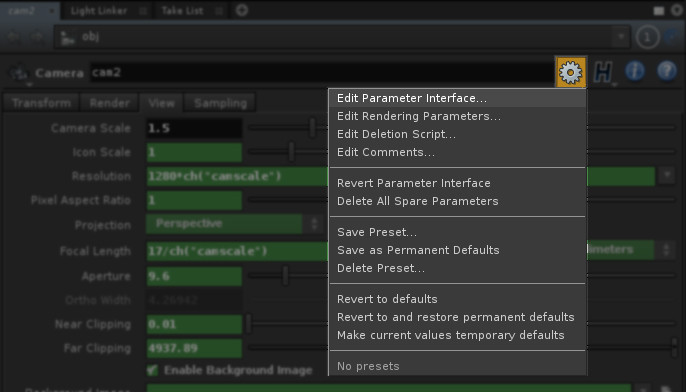This screenshot has height=392, width=686.
Task: Click the pane options icon at far top right
Action: [677, 10]
